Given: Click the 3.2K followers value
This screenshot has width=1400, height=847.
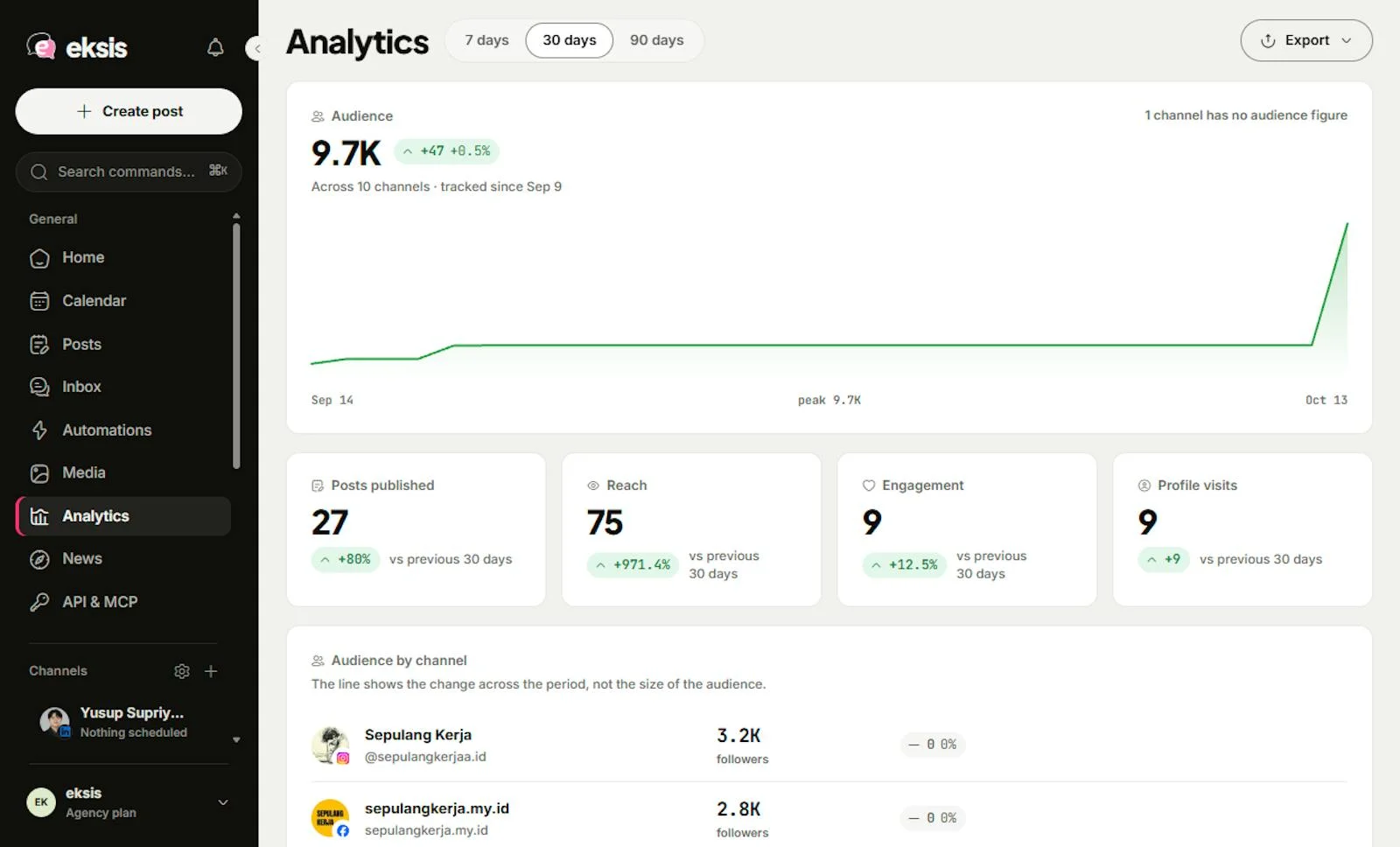Looking at the screenshot, I should pyautogui.click(x=739, y=736).
